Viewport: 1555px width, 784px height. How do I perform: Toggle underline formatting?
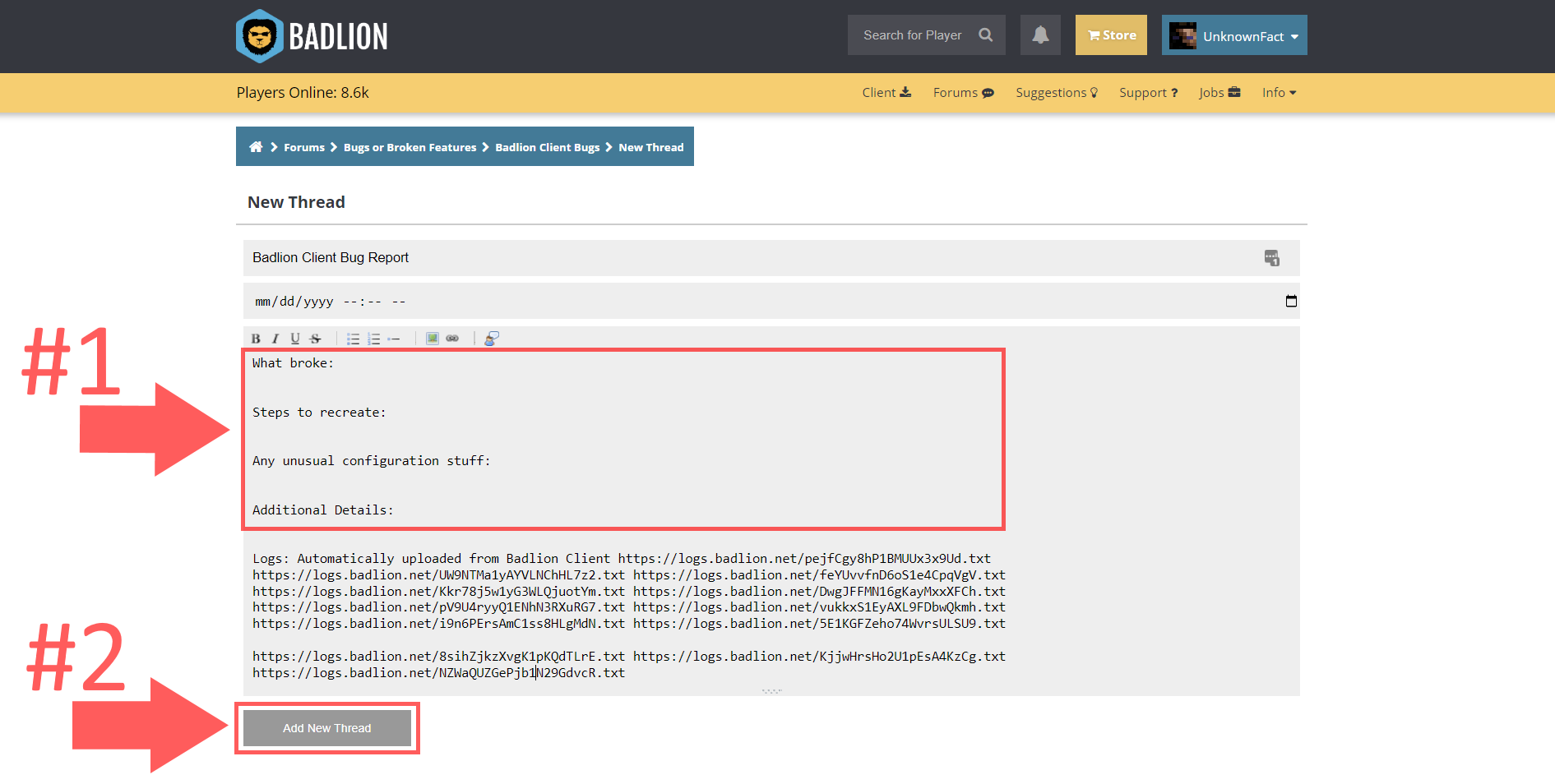(295, 339)
